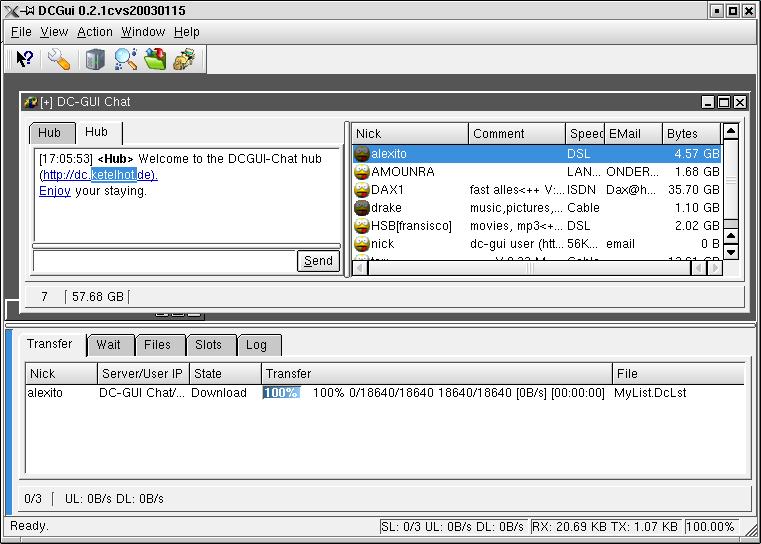Click the MyList.DcLst file entry
761x544 pixels.
(650, 393)
